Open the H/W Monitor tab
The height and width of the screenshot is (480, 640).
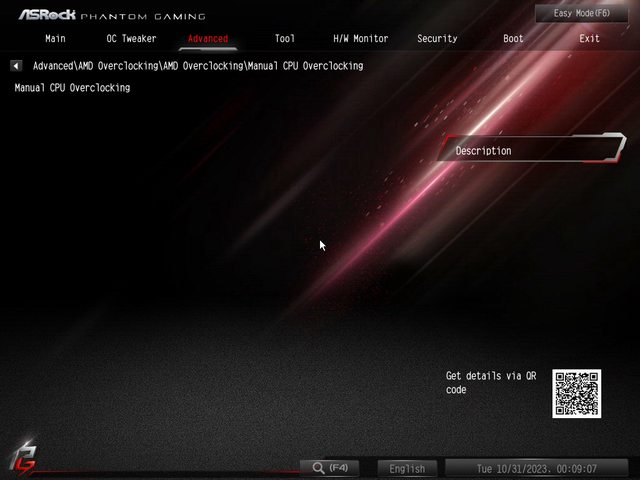click(x=360, y=39)
